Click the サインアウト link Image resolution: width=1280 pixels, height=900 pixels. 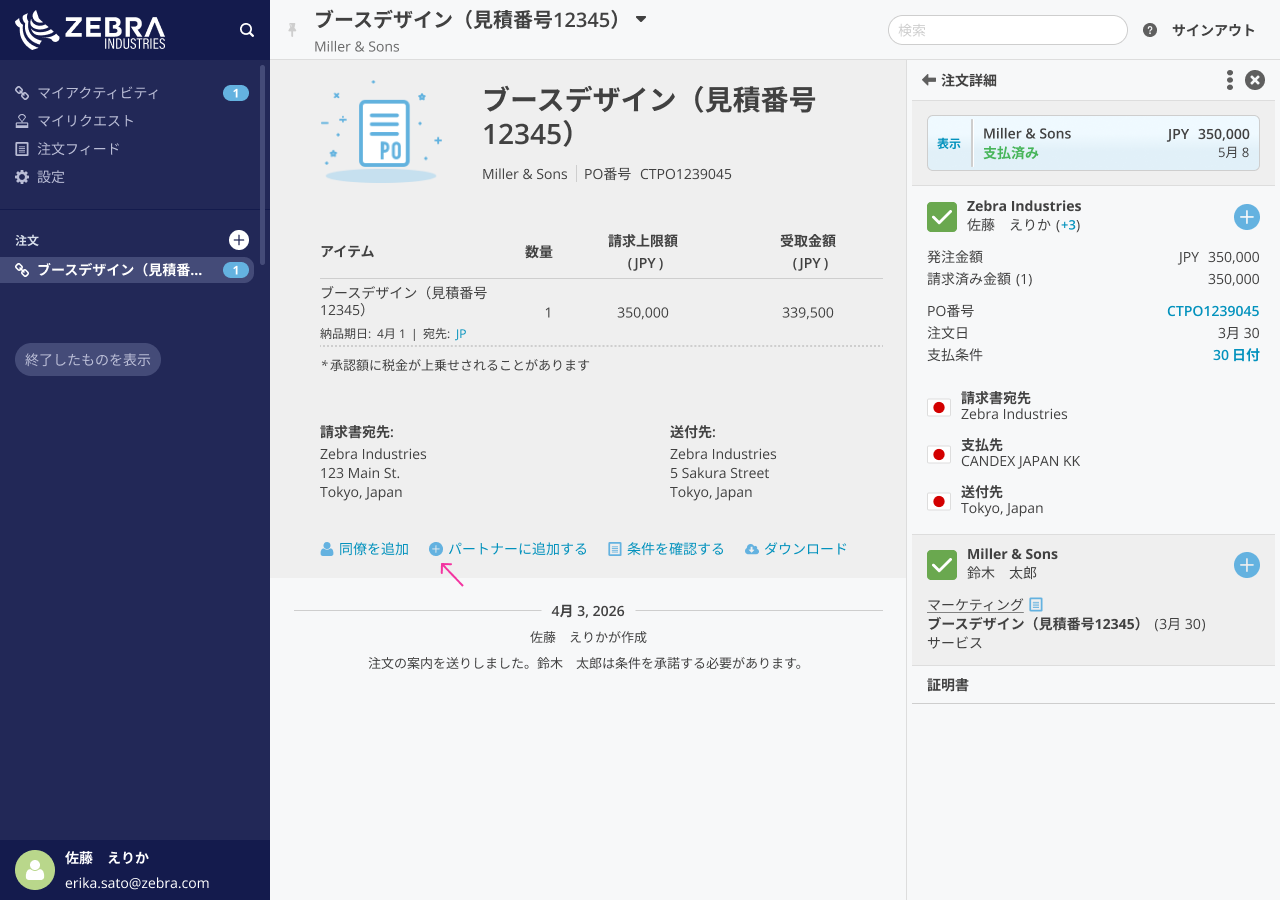[x=1213, y=30]
